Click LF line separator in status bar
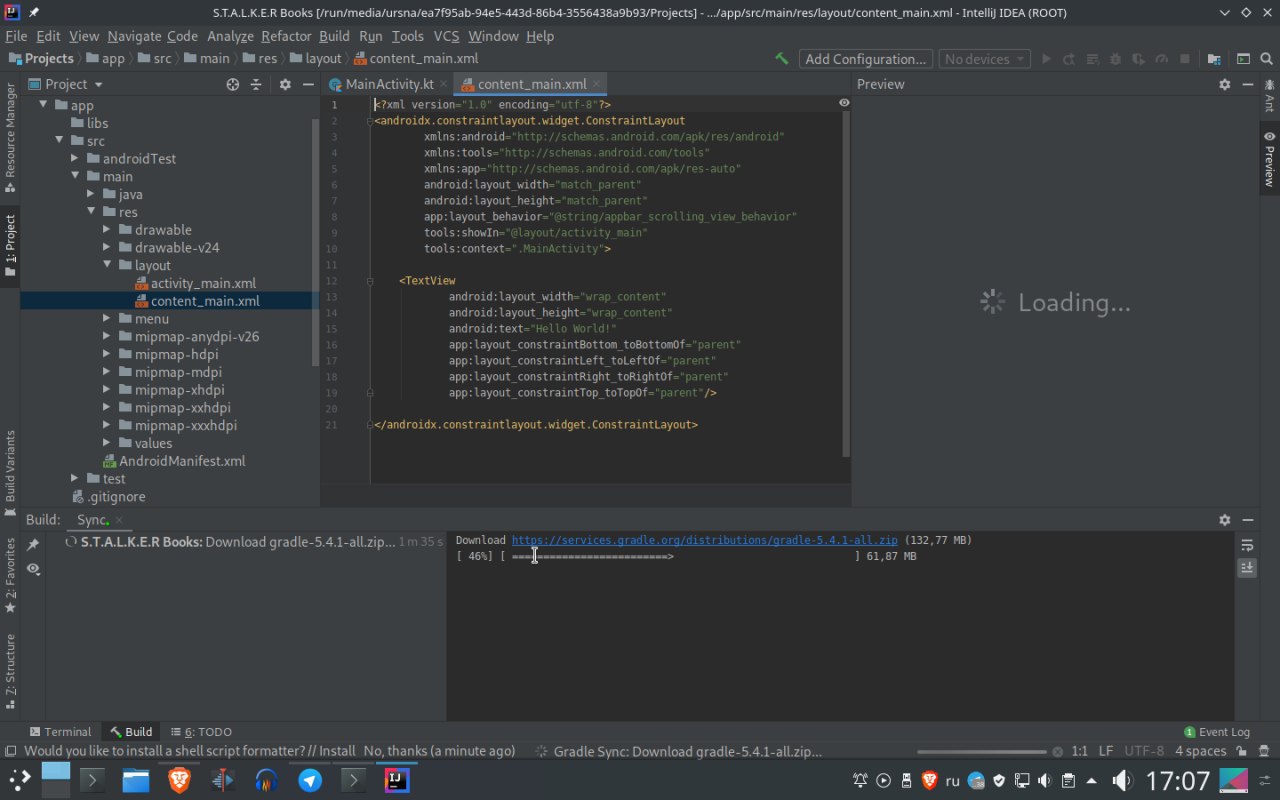Screen dimensions: 1280x800 [x=1105, y=751]
